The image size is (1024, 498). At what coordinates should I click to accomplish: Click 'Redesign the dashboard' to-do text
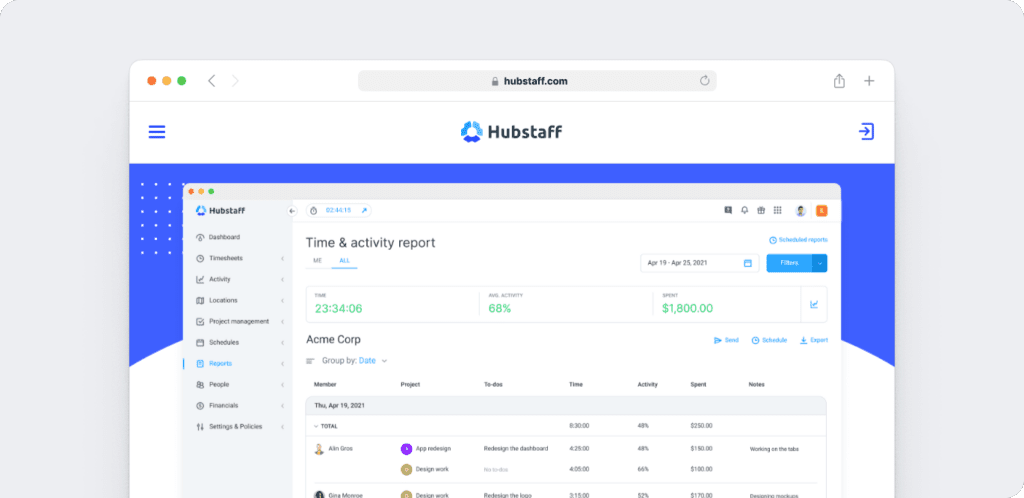click(516, 449)
